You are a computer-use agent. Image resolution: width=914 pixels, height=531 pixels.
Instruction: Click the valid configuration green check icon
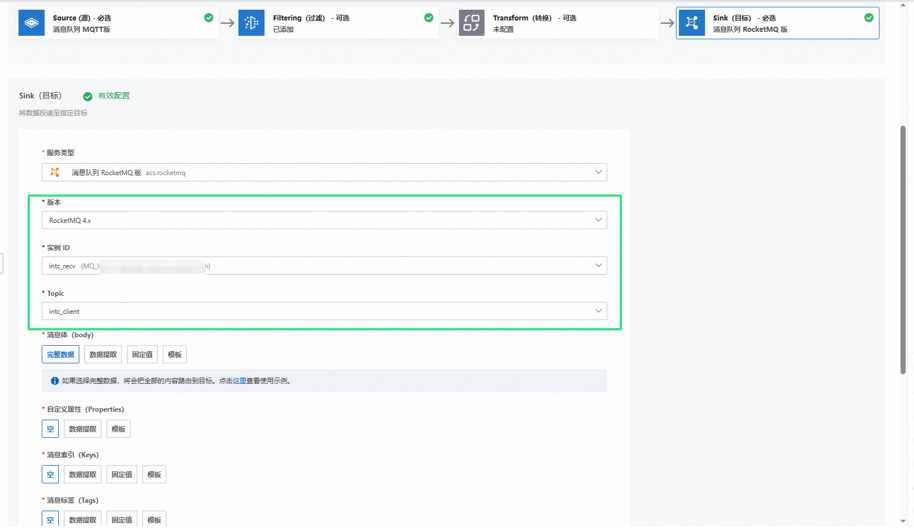click(87, 96)
